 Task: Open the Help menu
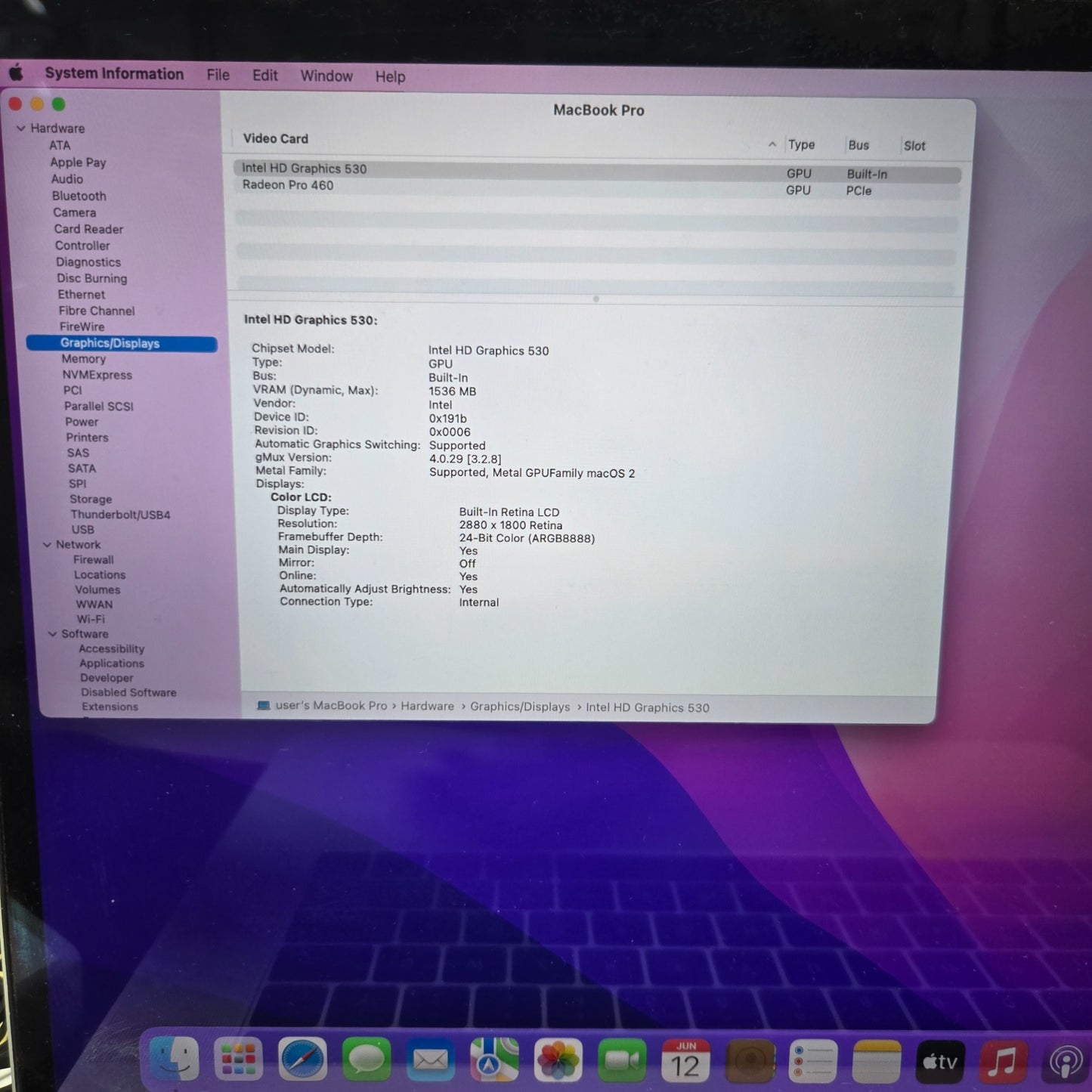point(391,77)
